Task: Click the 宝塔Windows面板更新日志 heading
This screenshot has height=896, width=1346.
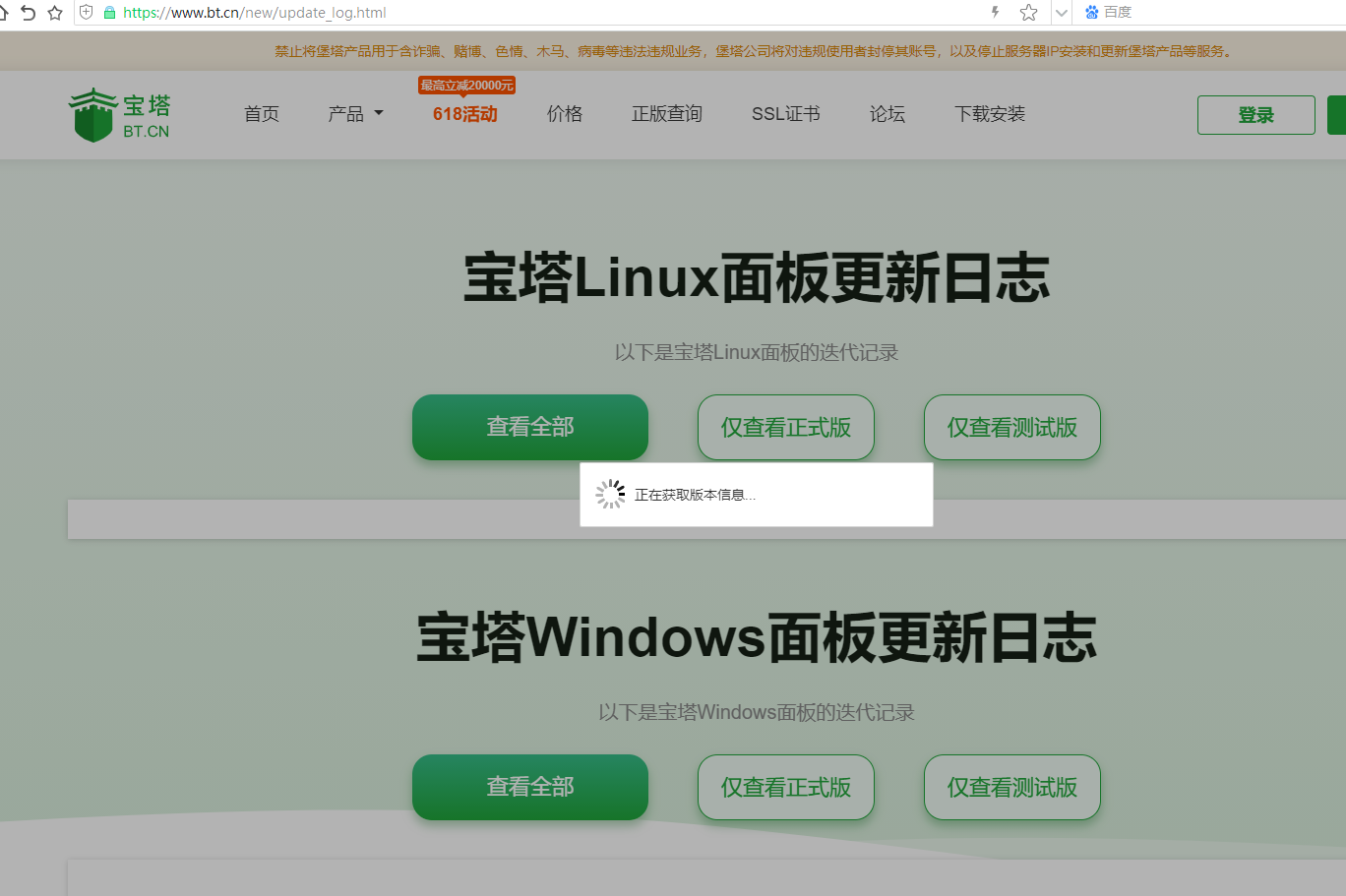Action: tap(757, 637)
